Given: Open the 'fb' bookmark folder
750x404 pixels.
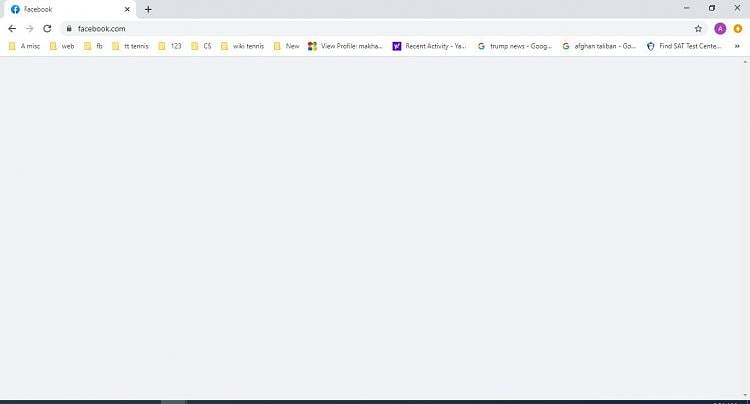Looking at the screenshot, I should click(93, 46).
